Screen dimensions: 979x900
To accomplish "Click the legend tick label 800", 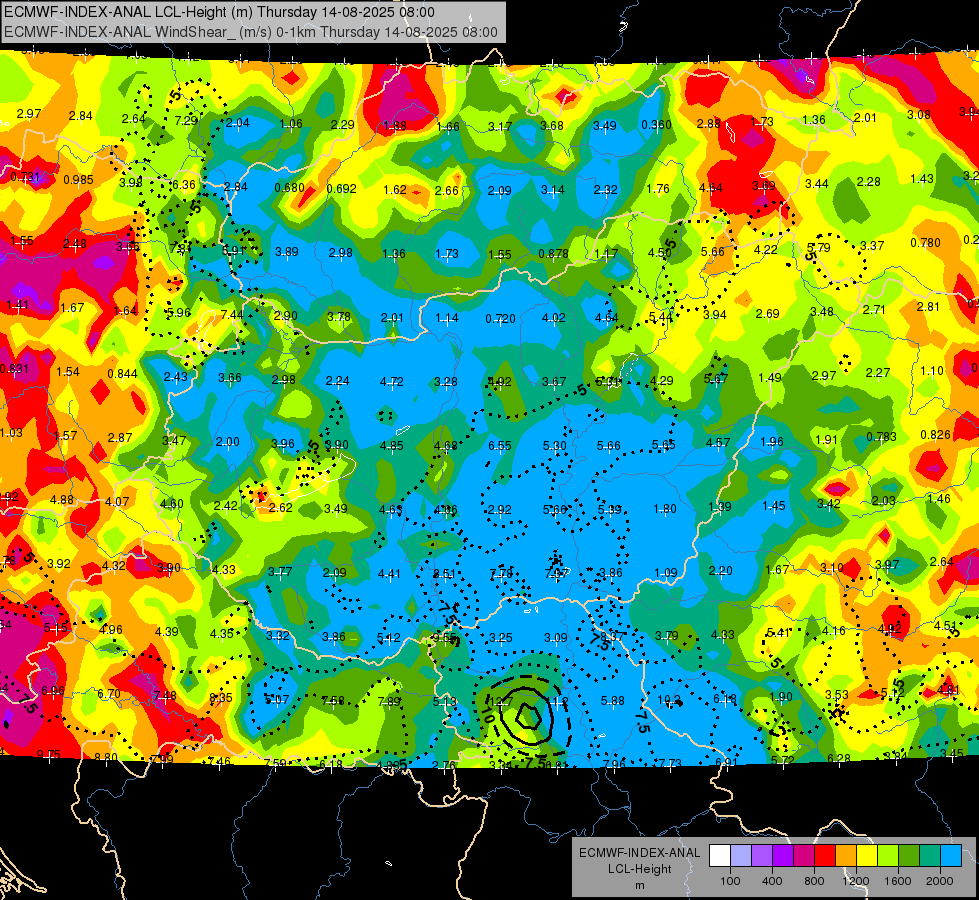I will [814, 881].
